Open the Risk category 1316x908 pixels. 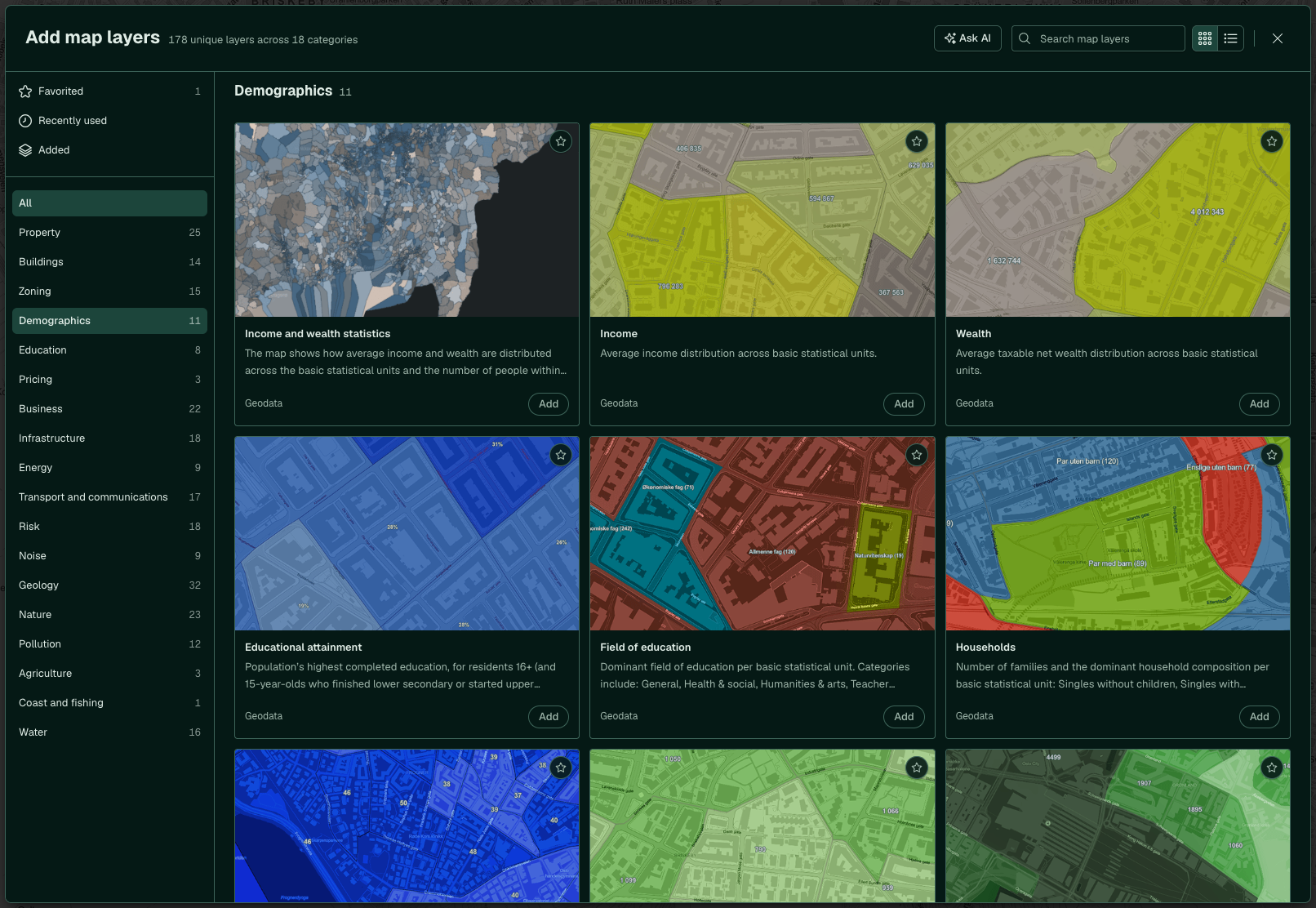109,527
